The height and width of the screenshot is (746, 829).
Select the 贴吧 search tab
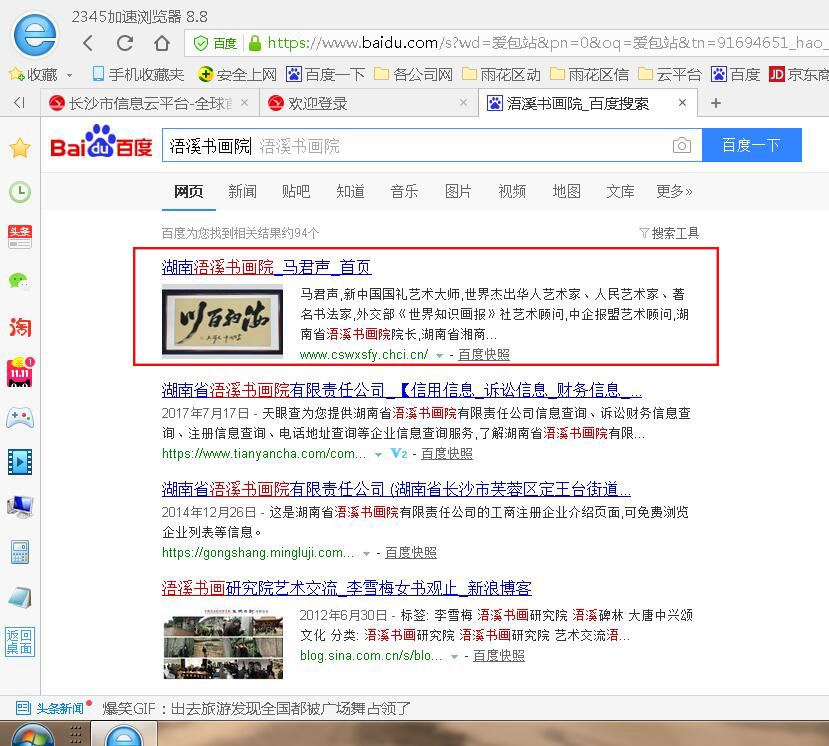coord(296,191)
